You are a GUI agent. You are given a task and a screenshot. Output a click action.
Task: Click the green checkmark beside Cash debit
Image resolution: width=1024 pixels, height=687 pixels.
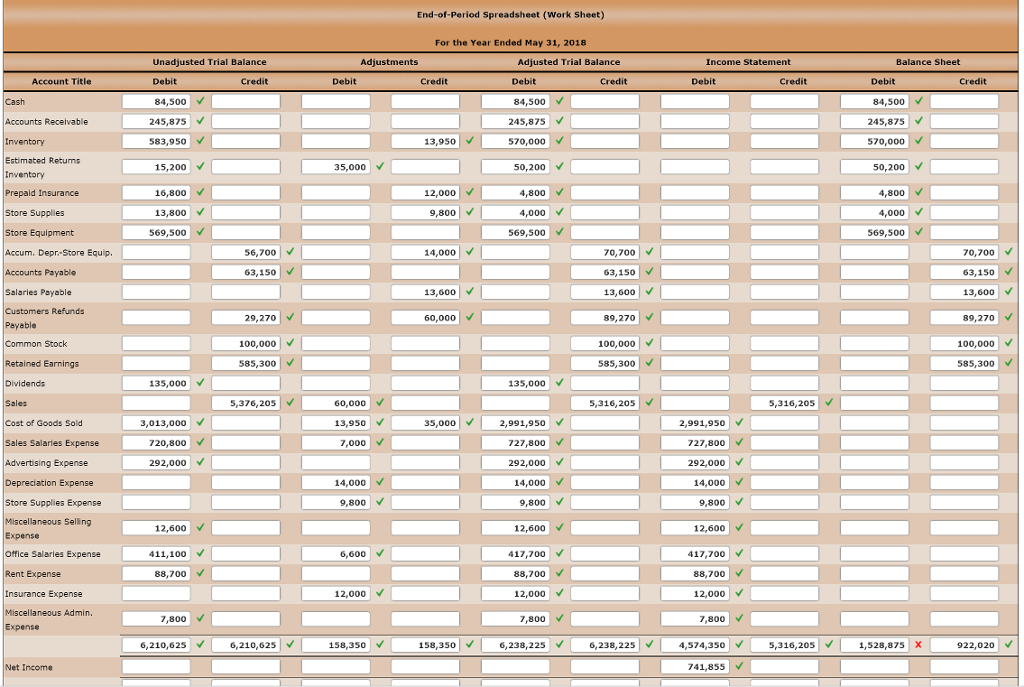pyautogui.click(x=199, y=101)
